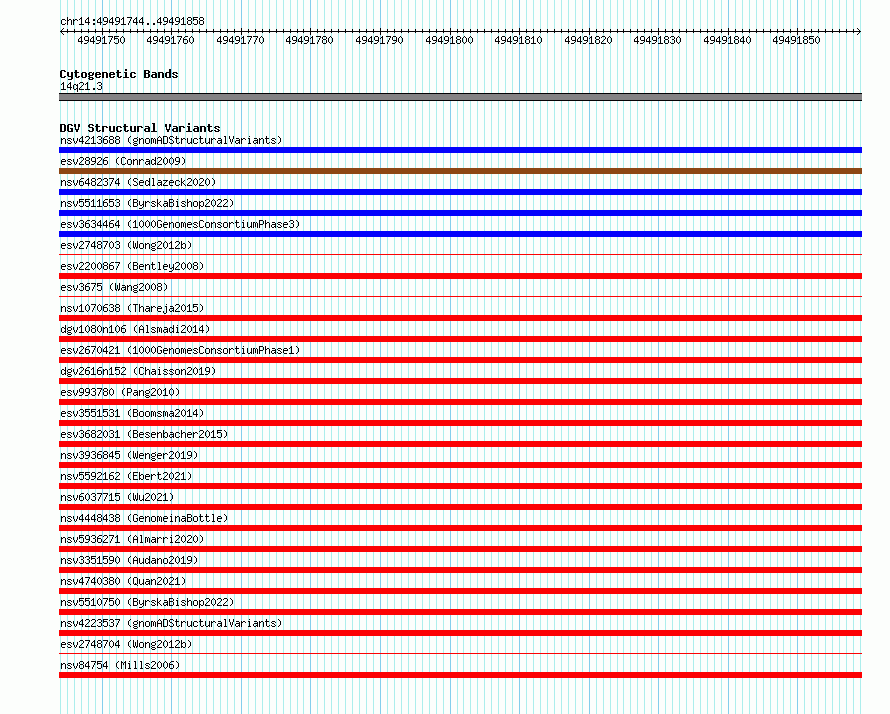Click the red bar under nsv84754

click(460, 675)
